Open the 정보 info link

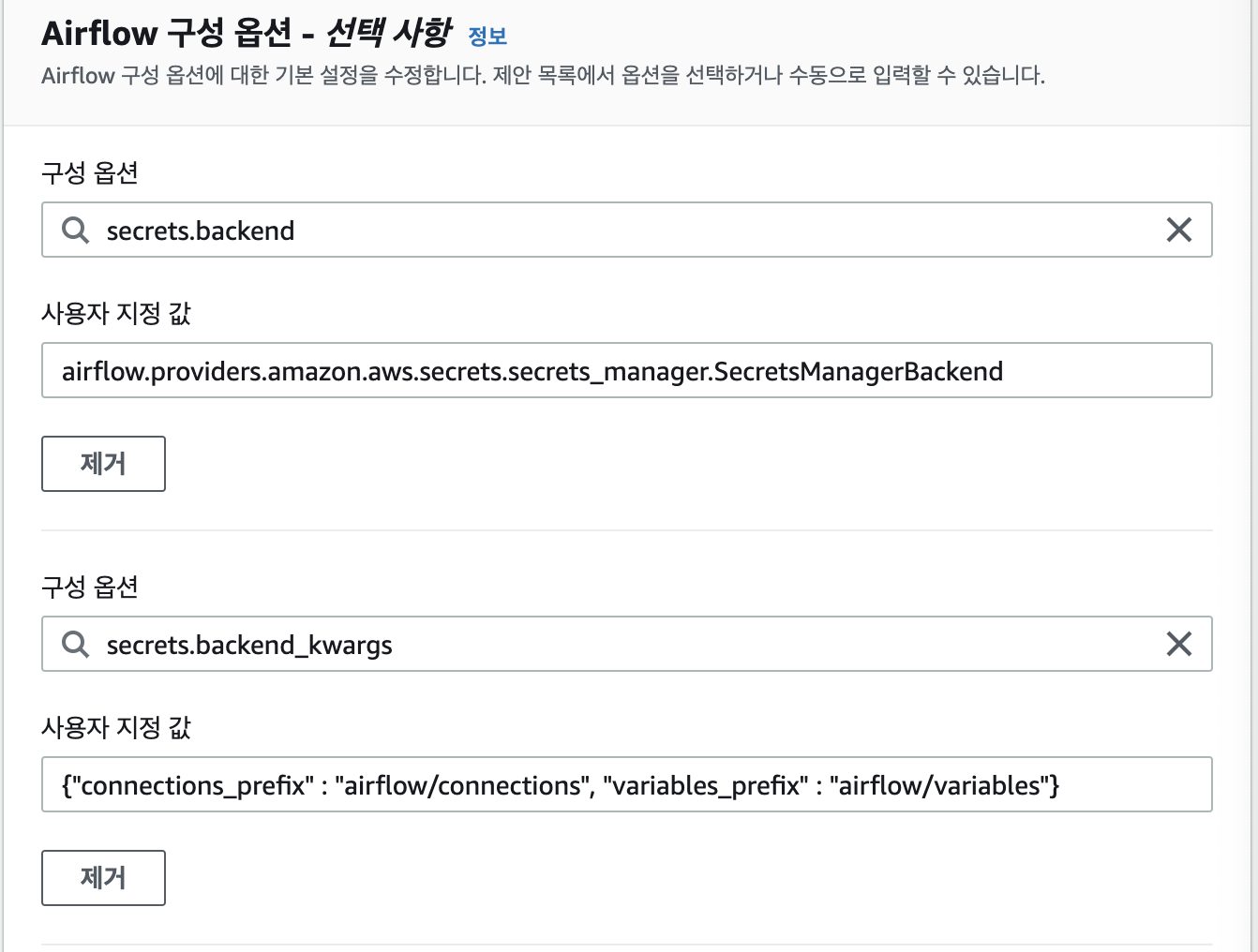[x=487, y=37]
